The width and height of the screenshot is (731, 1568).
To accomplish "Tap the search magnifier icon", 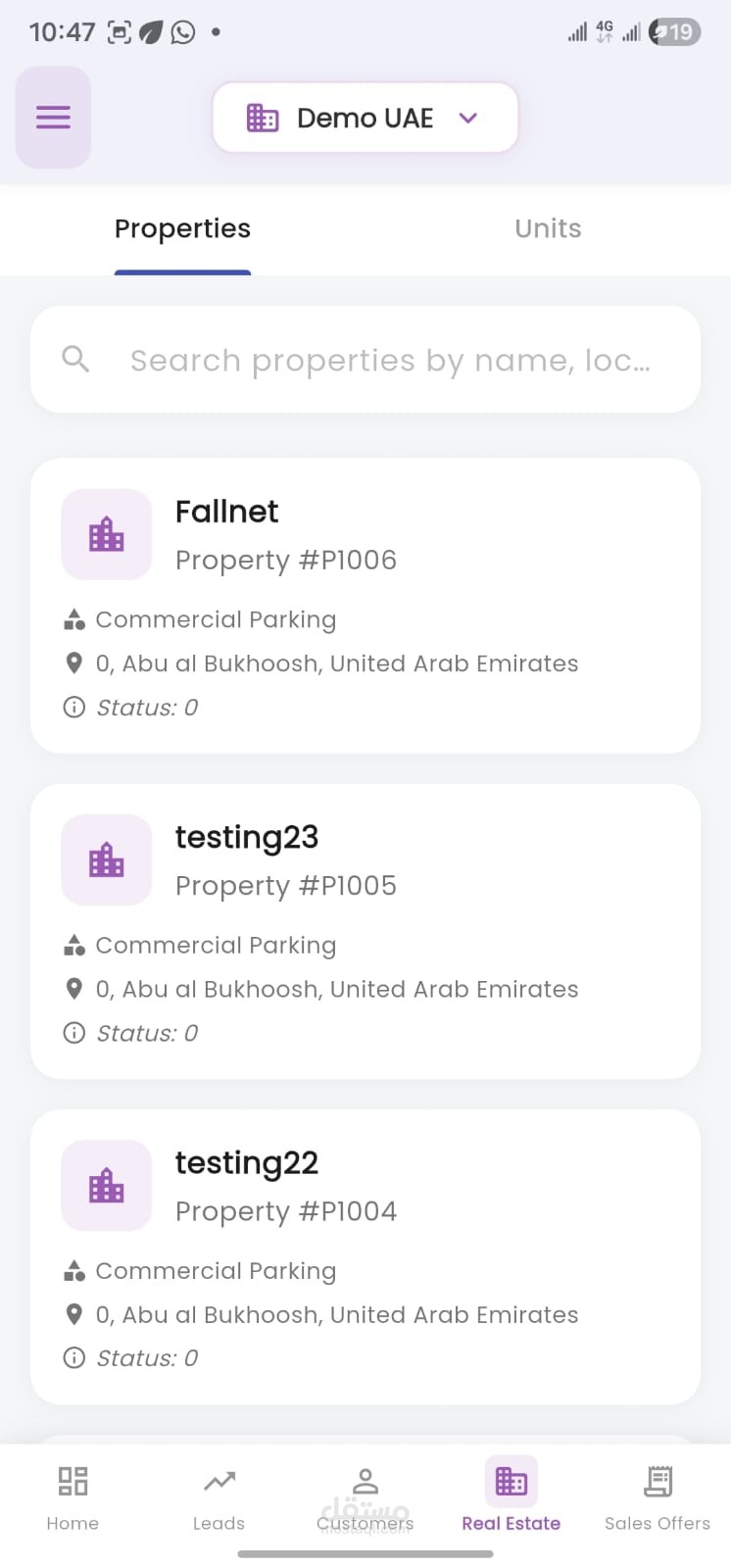I will coord(75,360).
